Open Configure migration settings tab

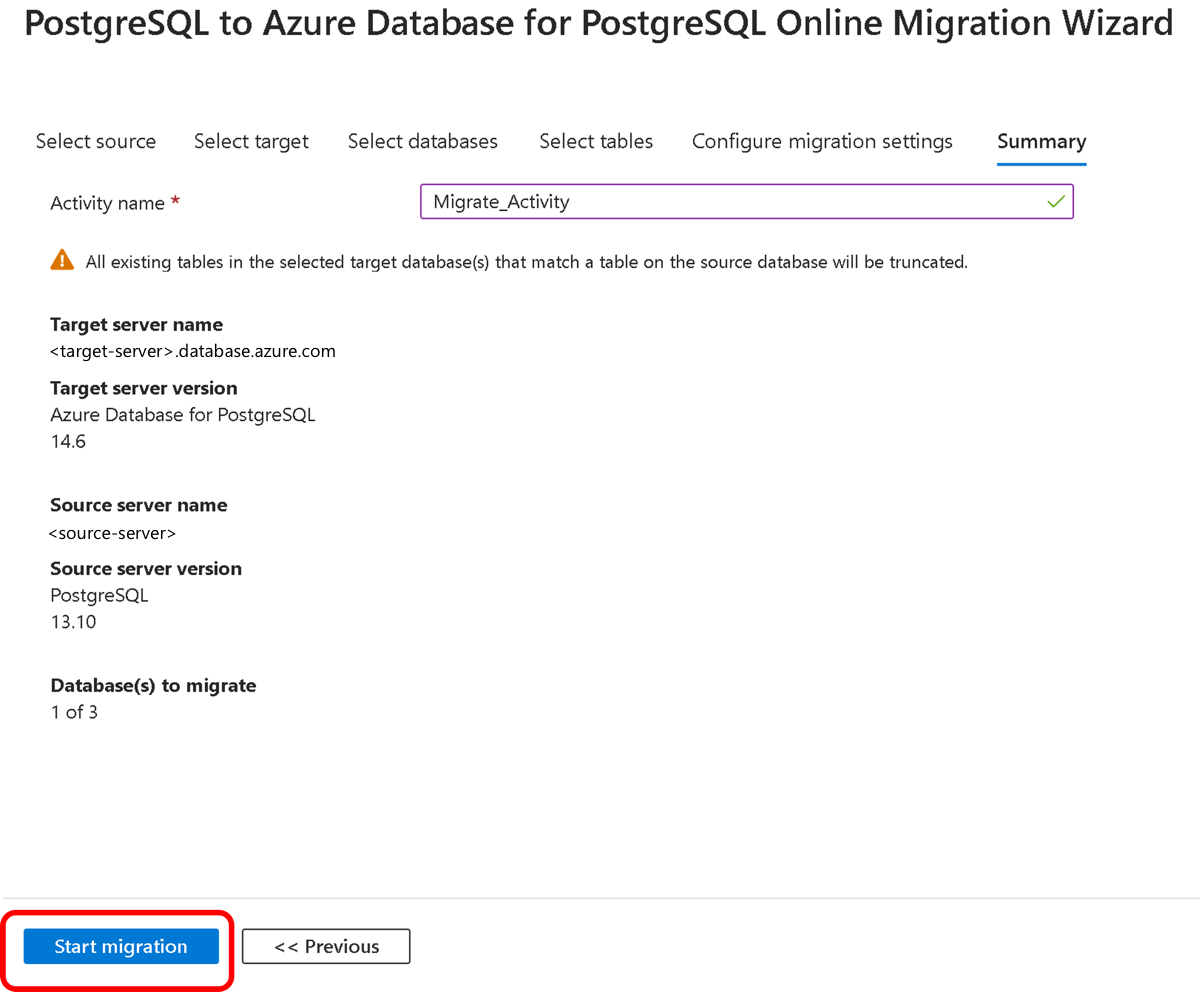pos(822,141)
